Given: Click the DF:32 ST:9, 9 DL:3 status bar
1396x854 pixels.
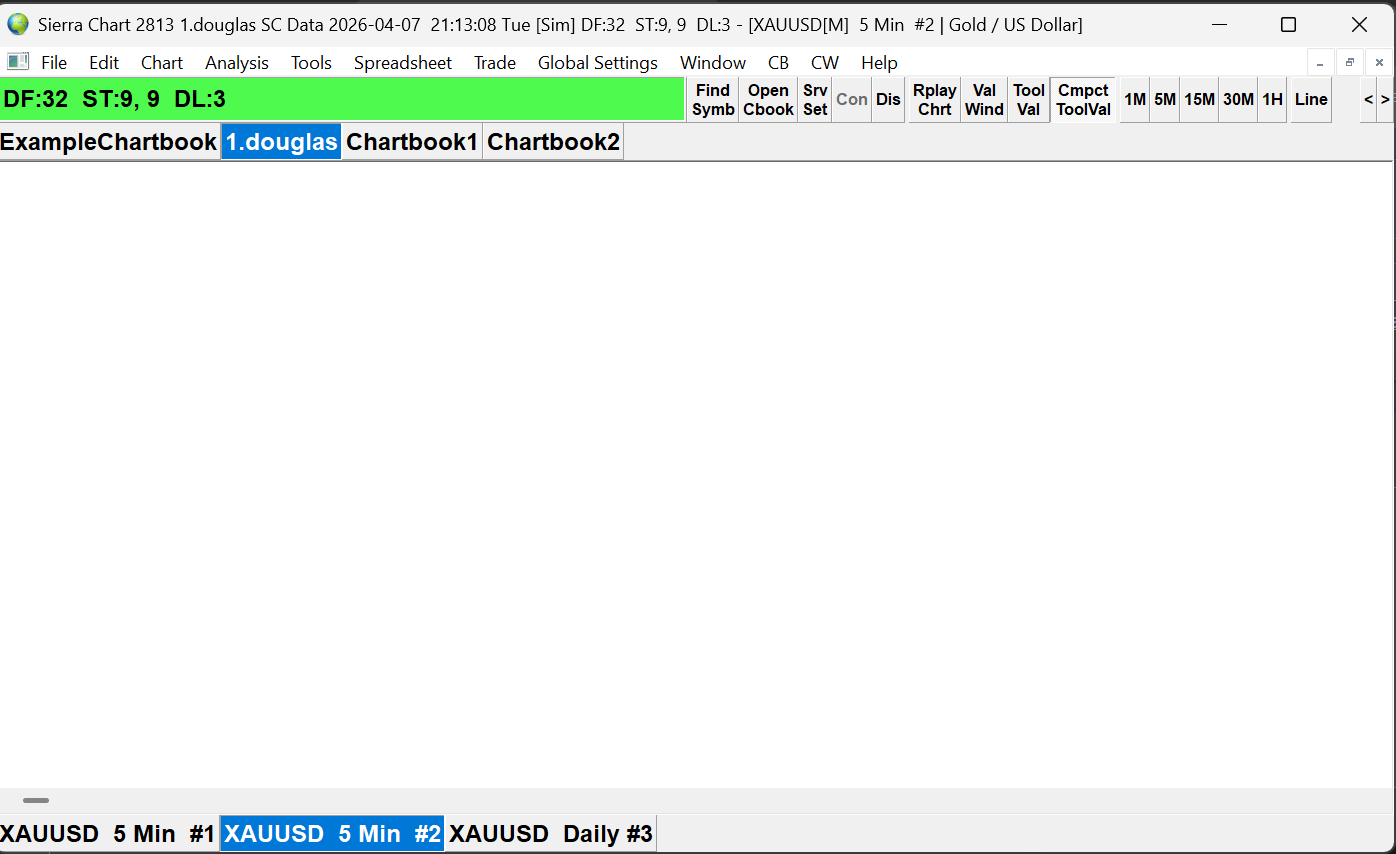Looking at the screenshot, I should 342,100.
